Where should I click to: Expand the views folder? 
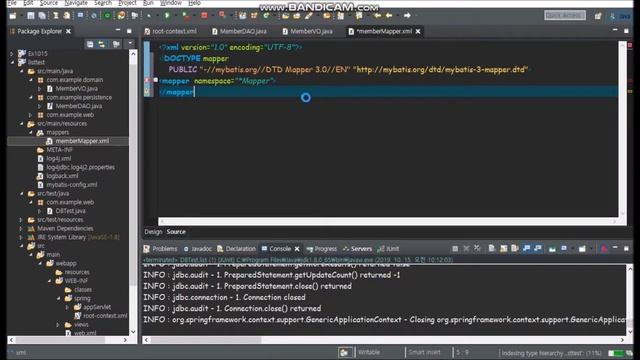(58, 324)
